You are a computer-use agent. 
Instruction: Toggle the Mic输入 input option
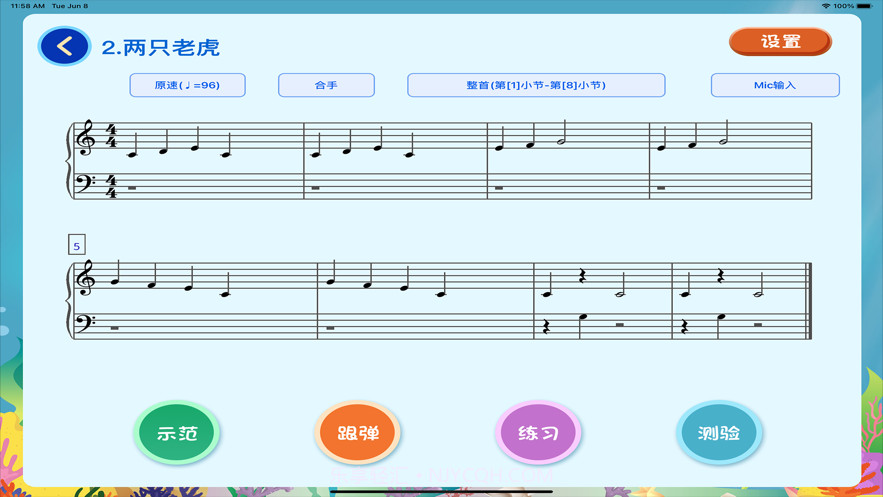coord(774,85)
